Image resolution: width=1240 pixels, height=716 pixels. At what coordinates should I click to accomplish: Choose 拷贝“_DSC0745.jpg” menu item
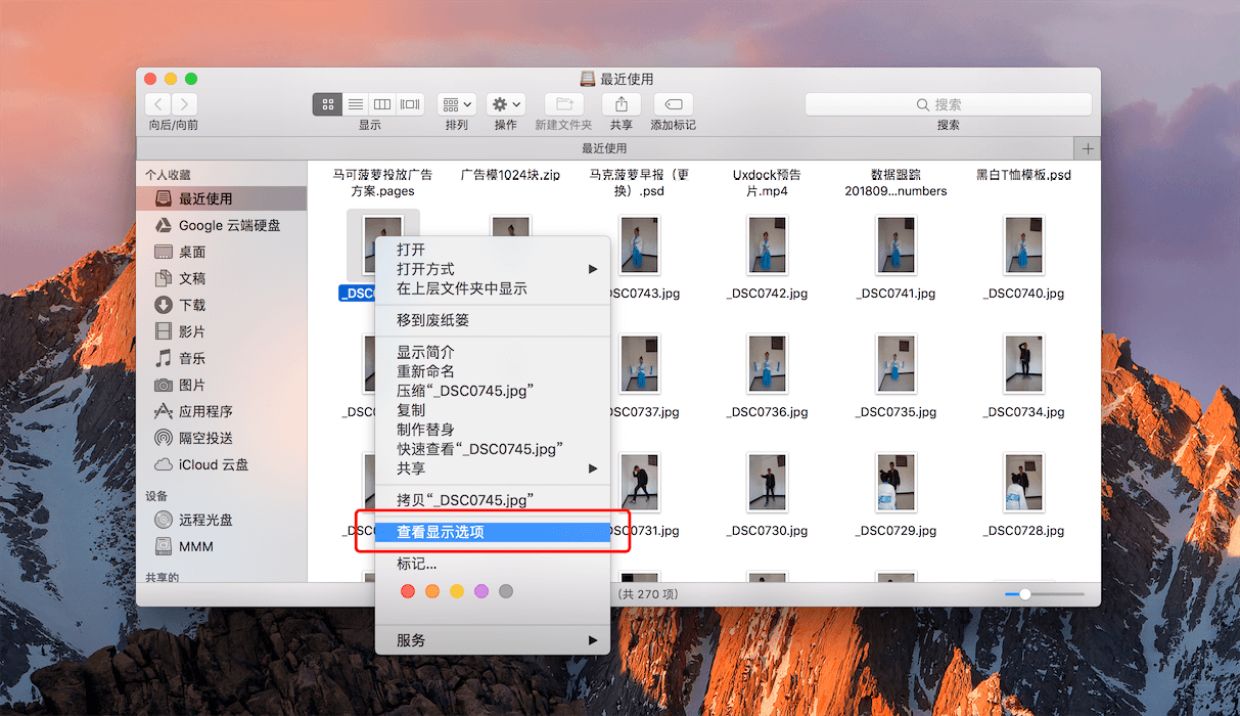click(492, 500)
